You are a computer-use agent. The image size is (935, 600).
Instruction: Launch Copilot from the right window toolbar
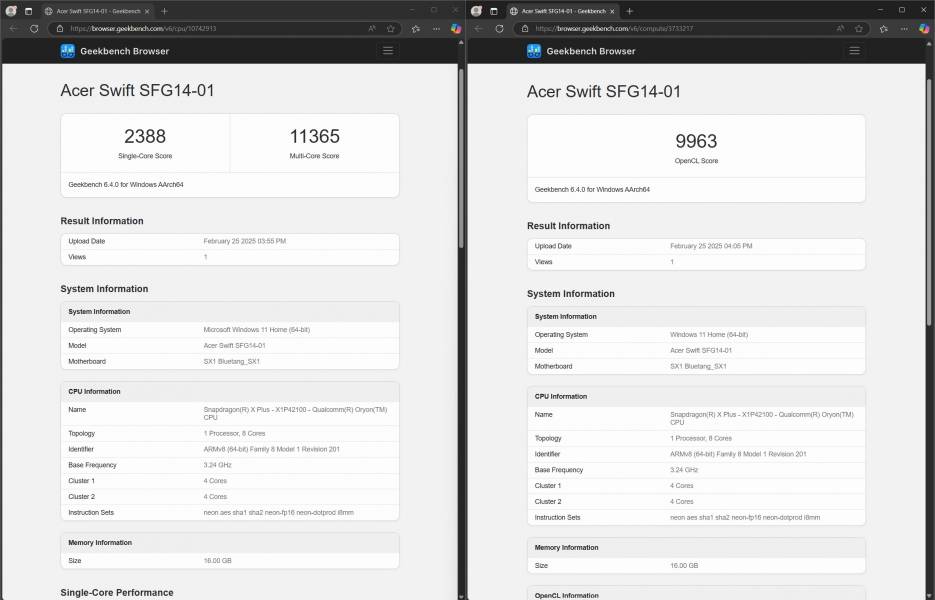coord(924,29)
